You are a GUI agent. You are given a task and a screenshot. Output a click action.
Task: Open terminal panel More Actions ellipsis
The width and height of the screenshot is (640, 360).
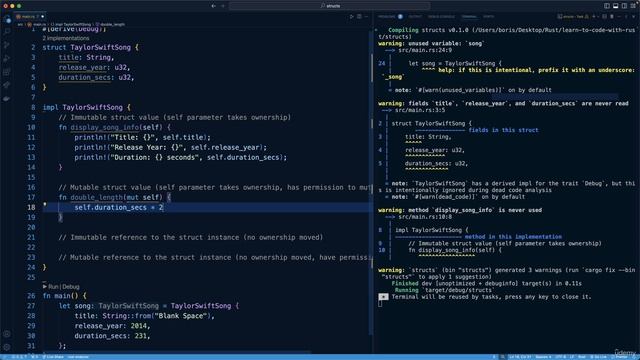coord(619,17)
